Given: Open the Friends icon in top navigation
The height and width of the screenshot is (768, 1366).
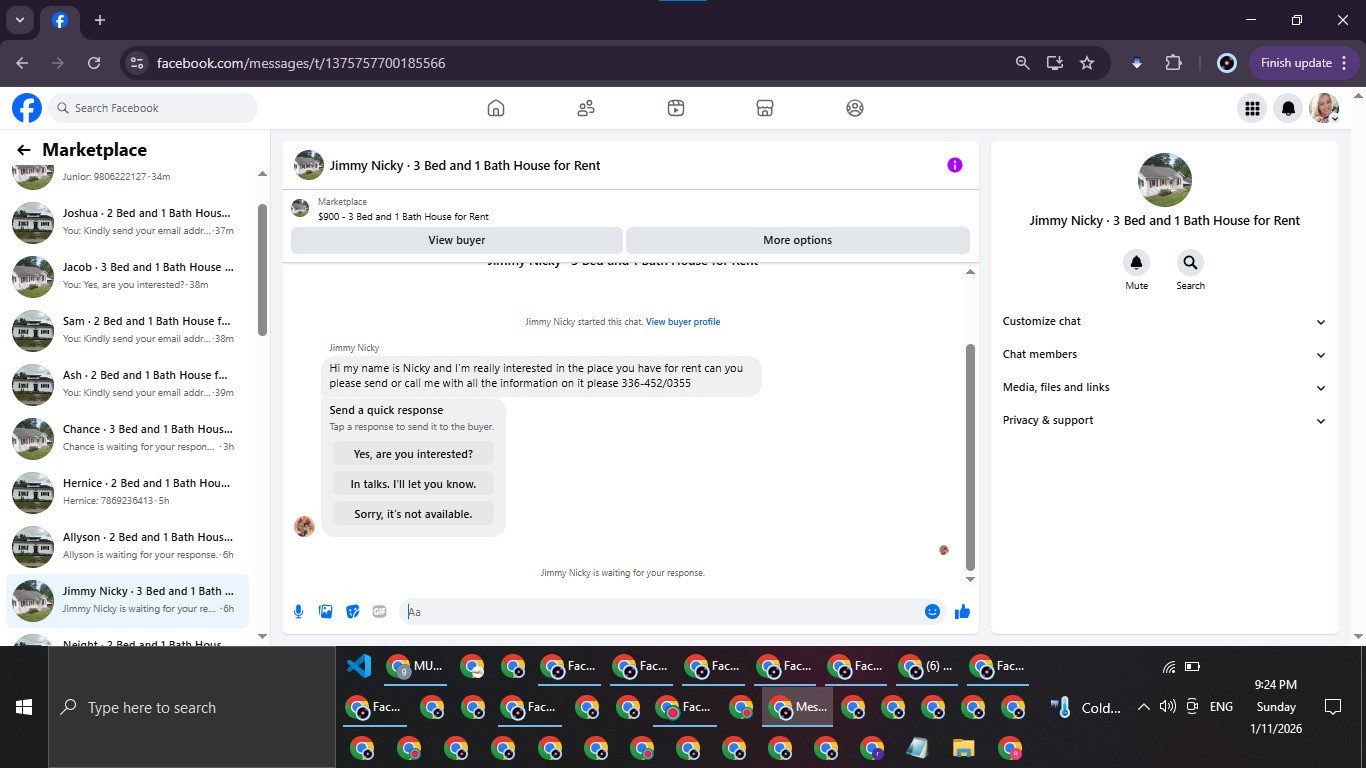Looking at the screenshot, I should (x=586, y=108).
